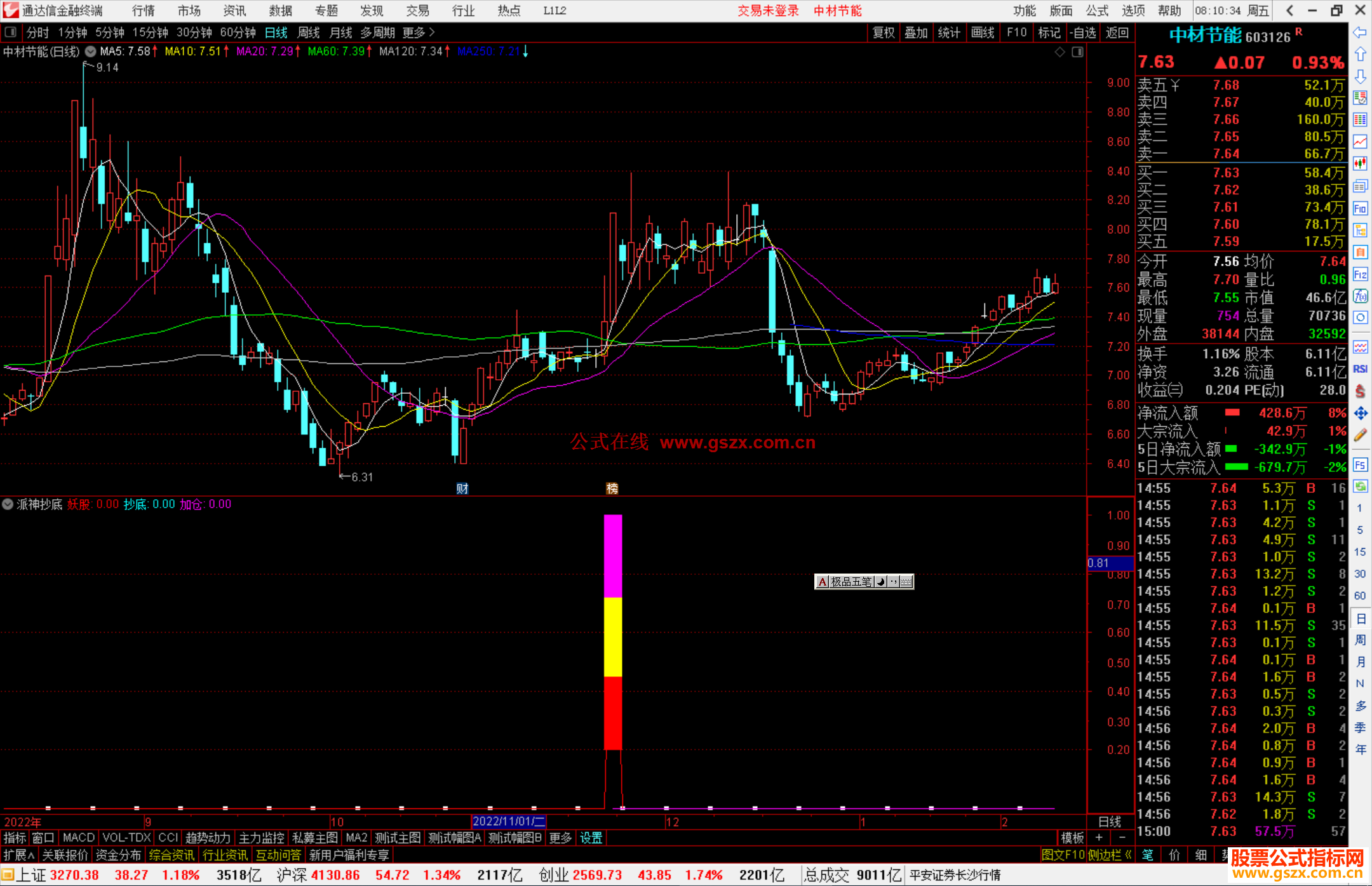
Task: Click the 模板 button below chart
Action: (x=1072, y=838)
